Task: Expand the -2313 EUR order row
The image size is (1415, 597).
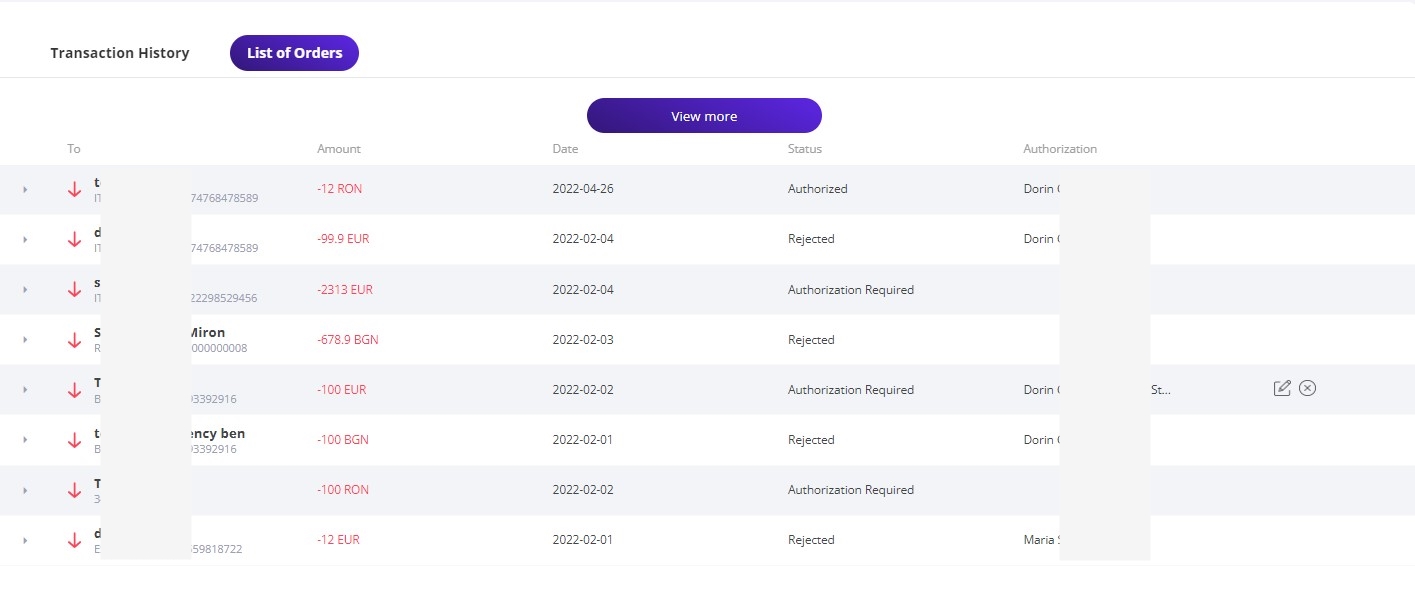Action: click(25, 289)
